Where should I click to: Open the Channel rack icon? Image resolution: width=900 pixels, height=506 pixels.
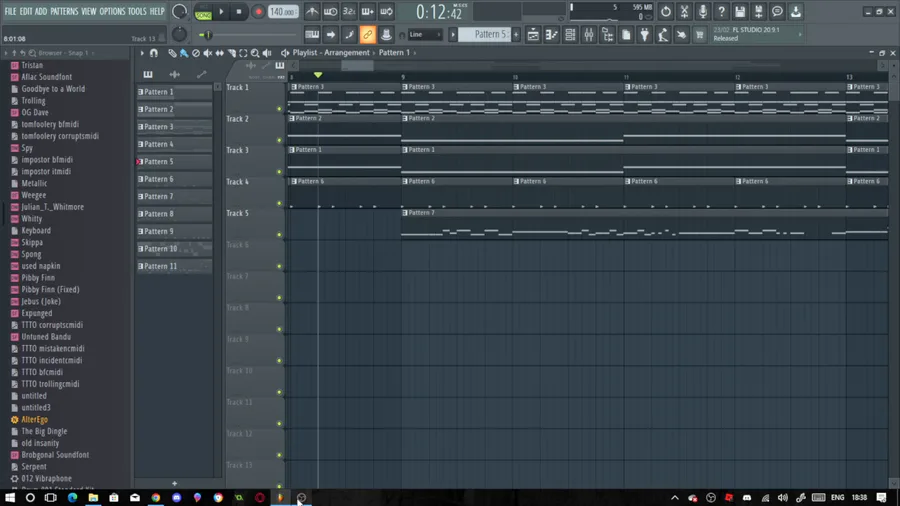(570, 34)
